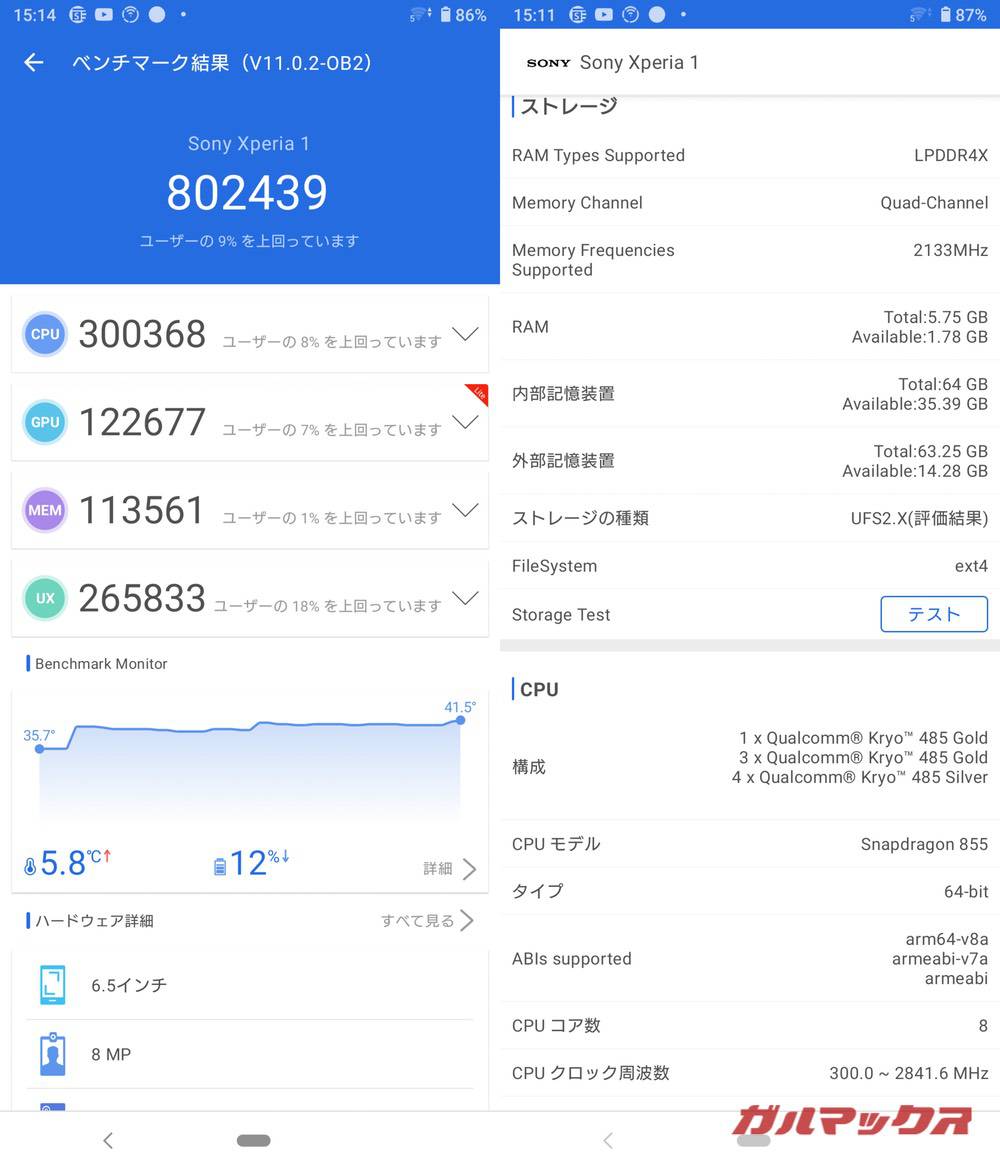Tap the 41.5° point on temperature graph
Image resolution: width=1000 pixels, height=1168 pixels.
pyautogui.click(x=460, y=720)
